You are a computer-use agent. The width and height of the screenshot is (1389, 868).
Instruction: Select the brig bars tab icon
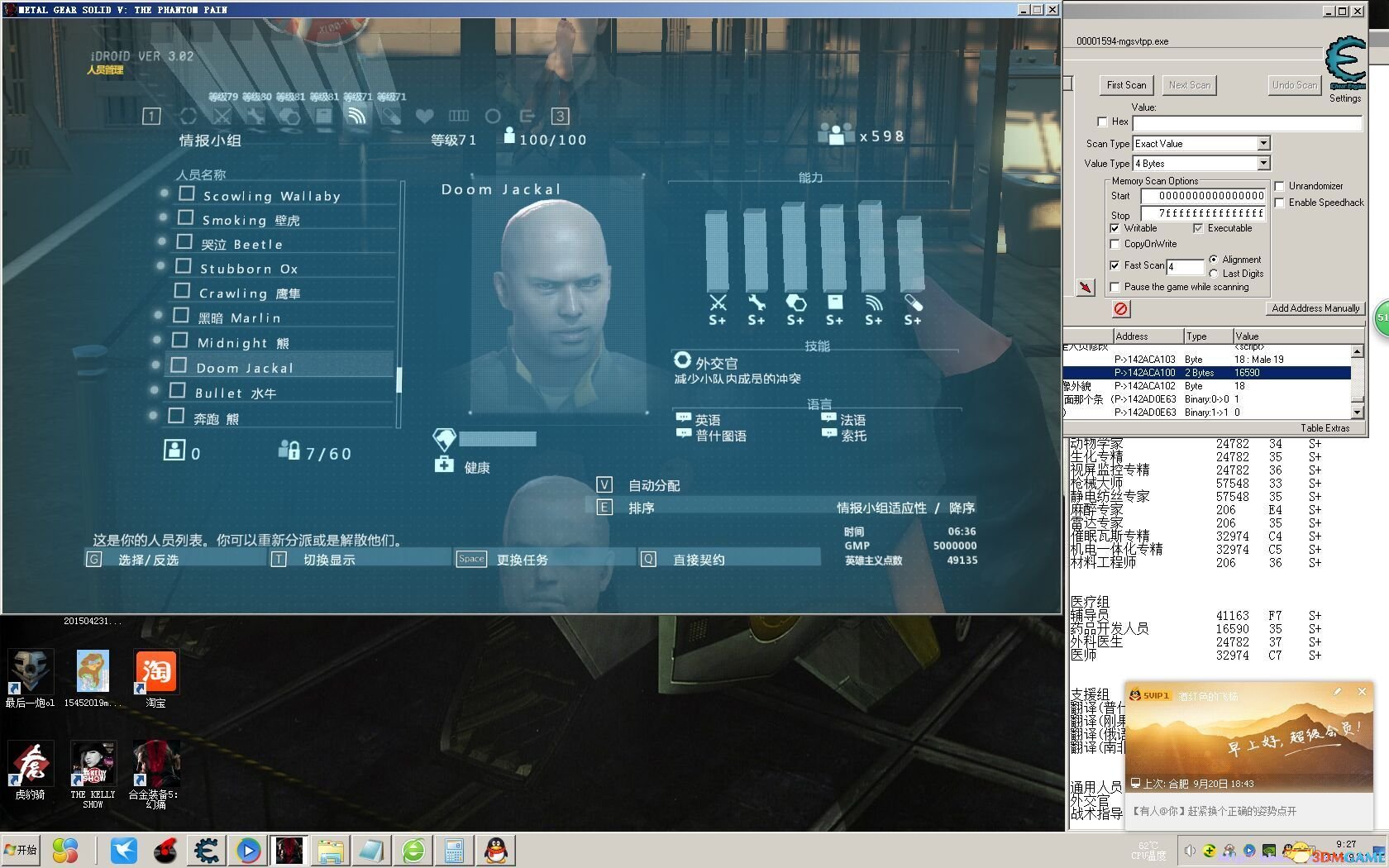coord(458,117)
